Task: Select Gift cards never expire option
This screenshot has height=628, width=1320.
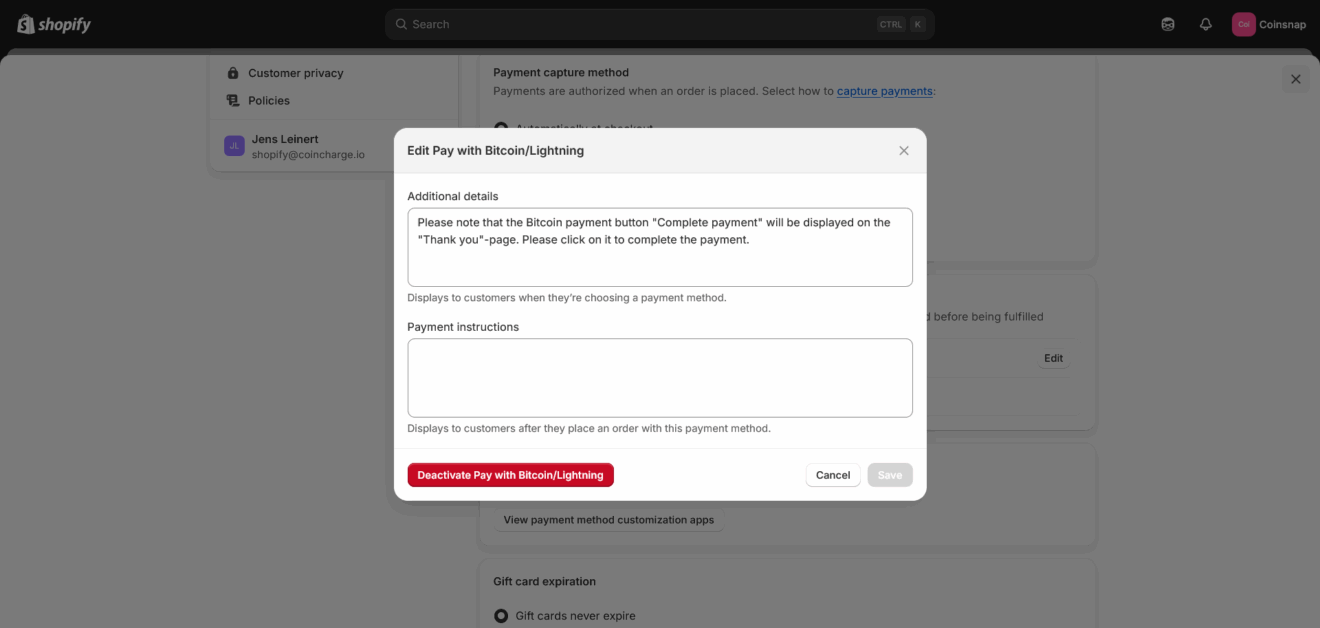Action: pyautogui.click(x=501, y=616)
